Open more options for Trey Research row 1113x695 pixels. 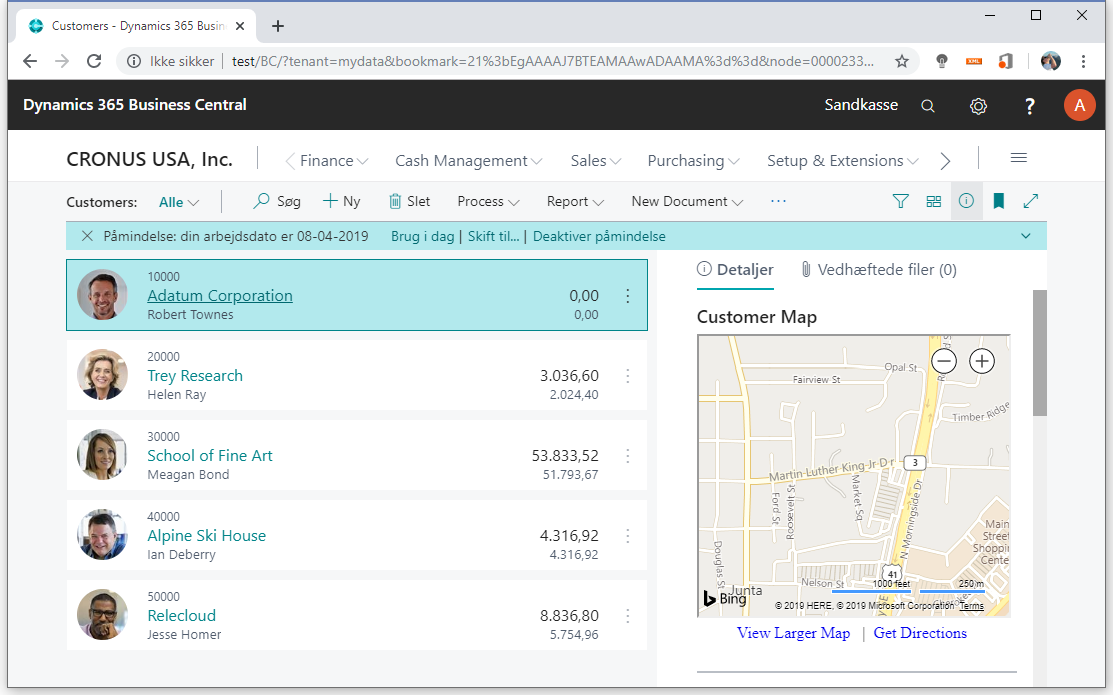pyautogui.click(x=627, y=376)
